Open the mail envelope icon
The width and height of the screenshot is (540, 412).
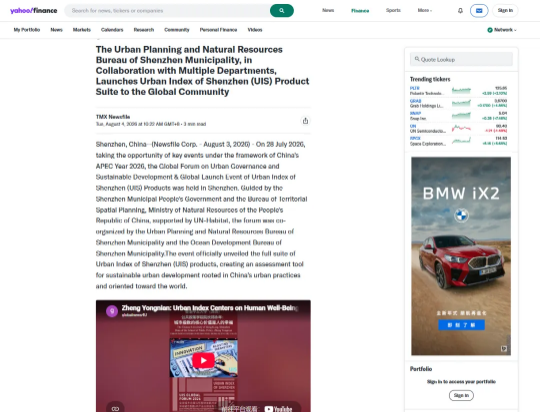(479, 11)
